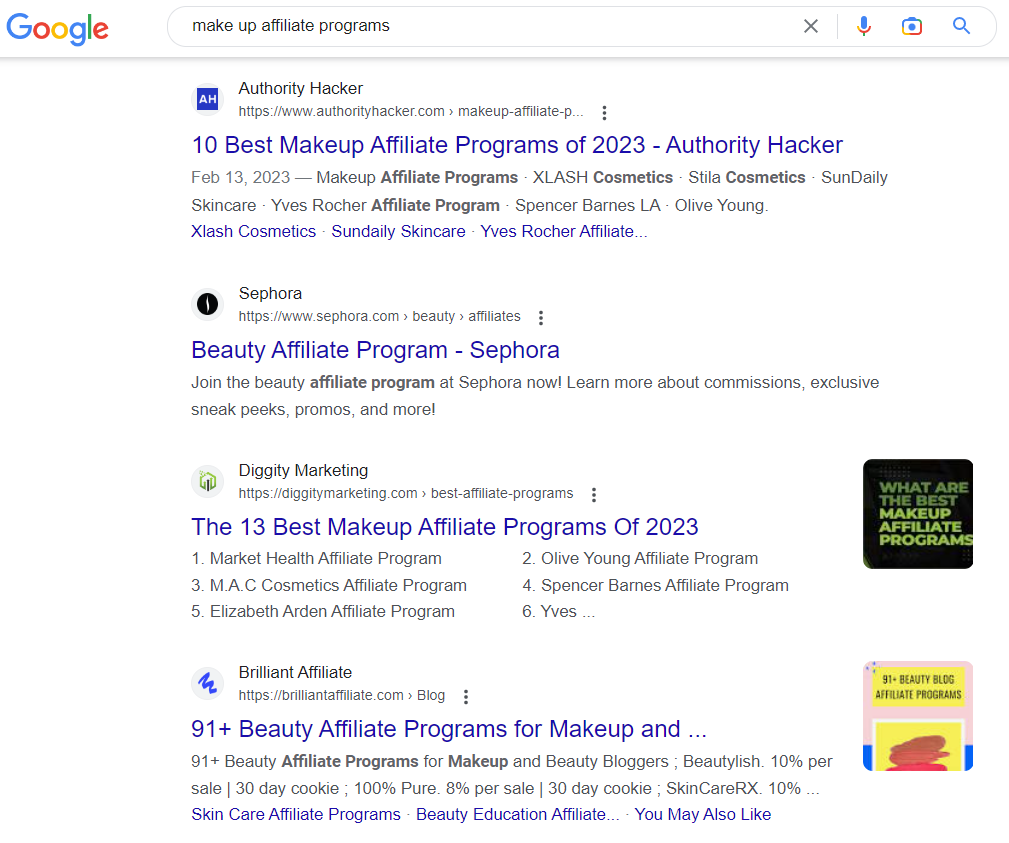
Task: Open '91+ Beauty Affiliate Programs for Makeup' result
Action: click(x=449, y=728)
